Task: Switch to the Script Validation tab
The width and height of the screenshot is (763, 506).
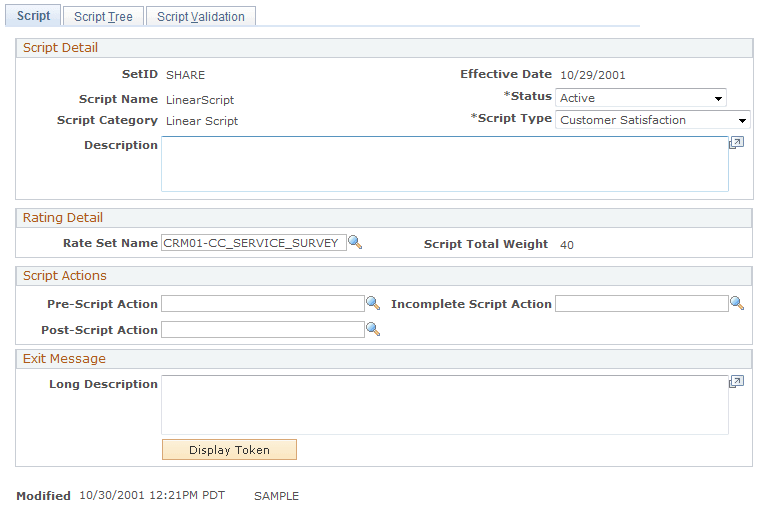Action: pos(201,17)
